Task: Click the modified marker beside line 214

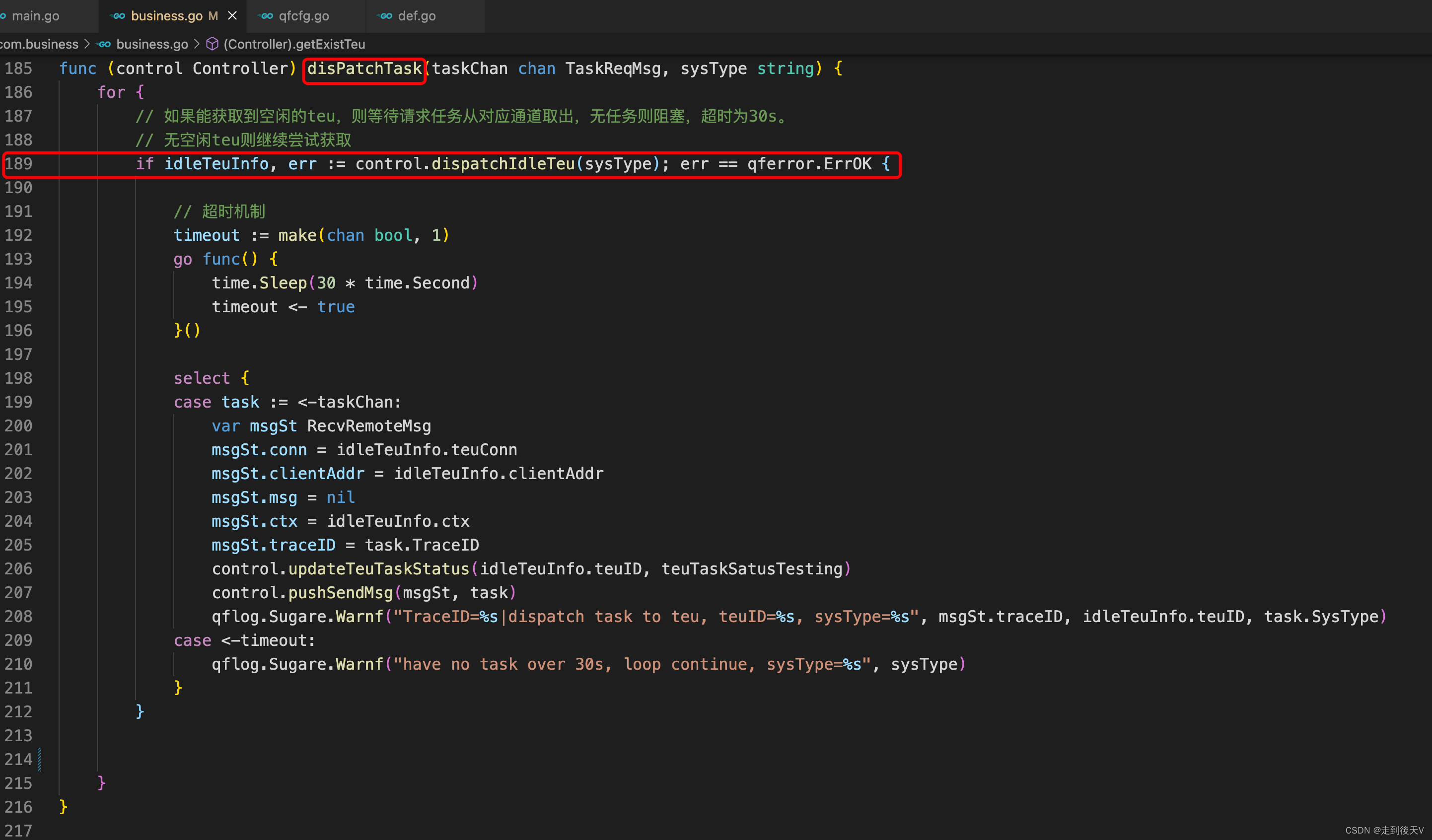Action: click(x=39, y=759)
